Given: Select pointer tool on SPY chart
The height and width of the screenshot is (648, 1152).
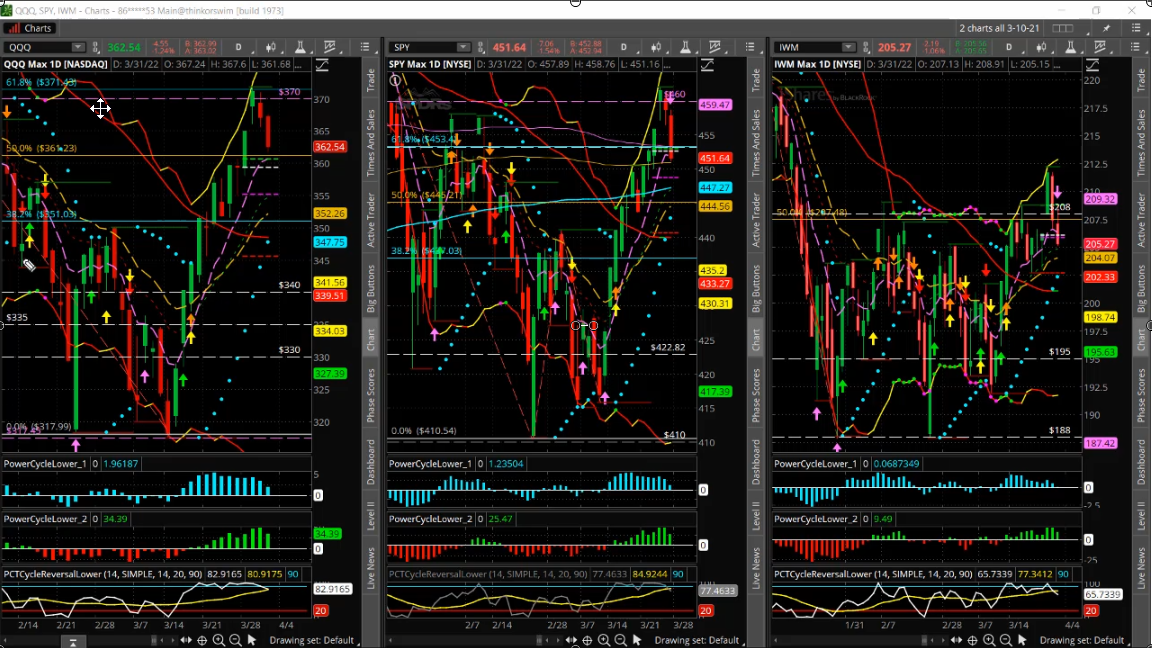Looking at the screenshot, I should [x=637, y=641].
